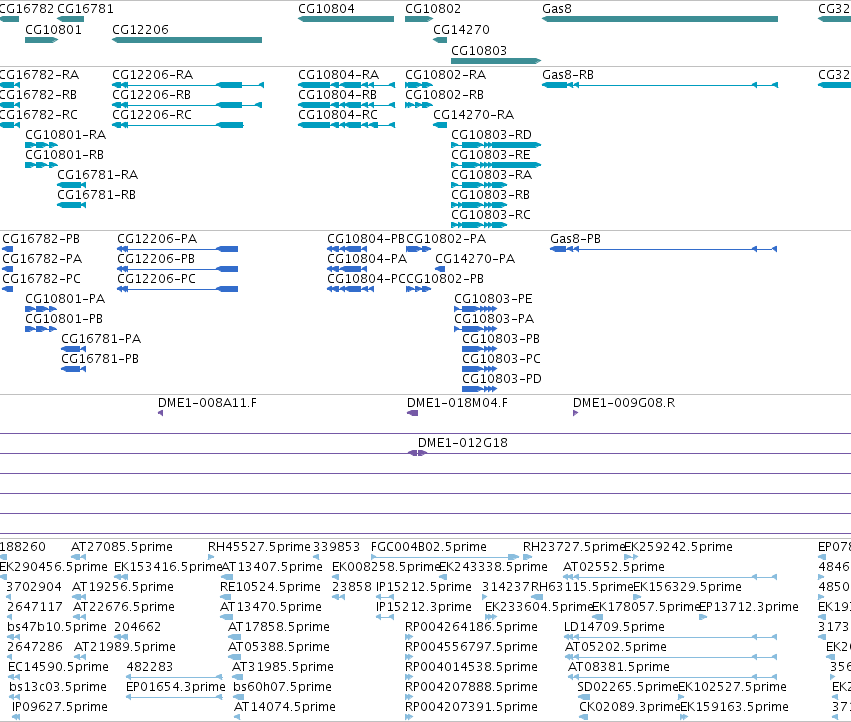Click transcript CG10804-RA
851x722 pixels.
339,75
